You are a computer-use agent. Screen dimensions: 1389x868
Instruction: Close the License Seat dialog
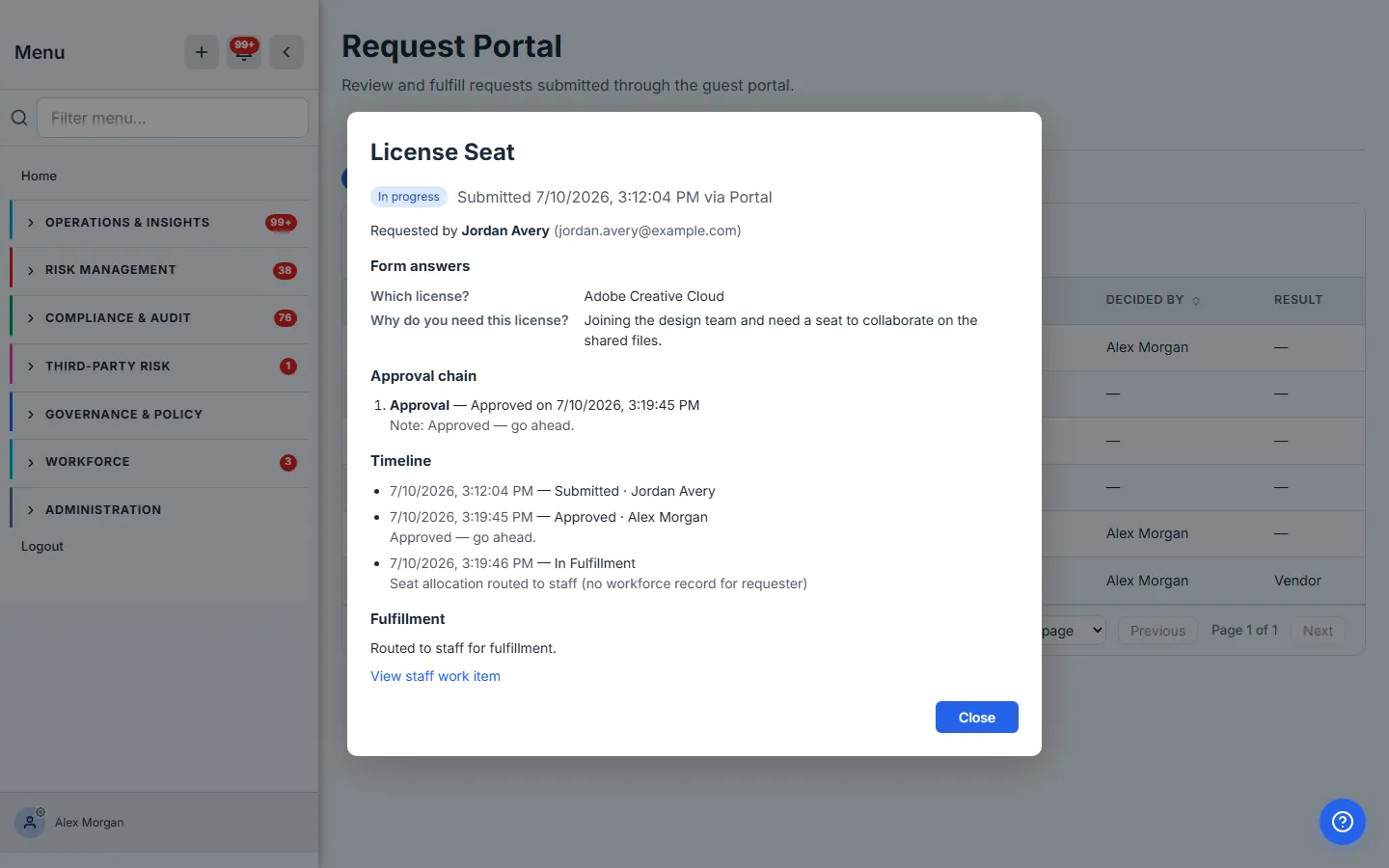coord(976,718)
